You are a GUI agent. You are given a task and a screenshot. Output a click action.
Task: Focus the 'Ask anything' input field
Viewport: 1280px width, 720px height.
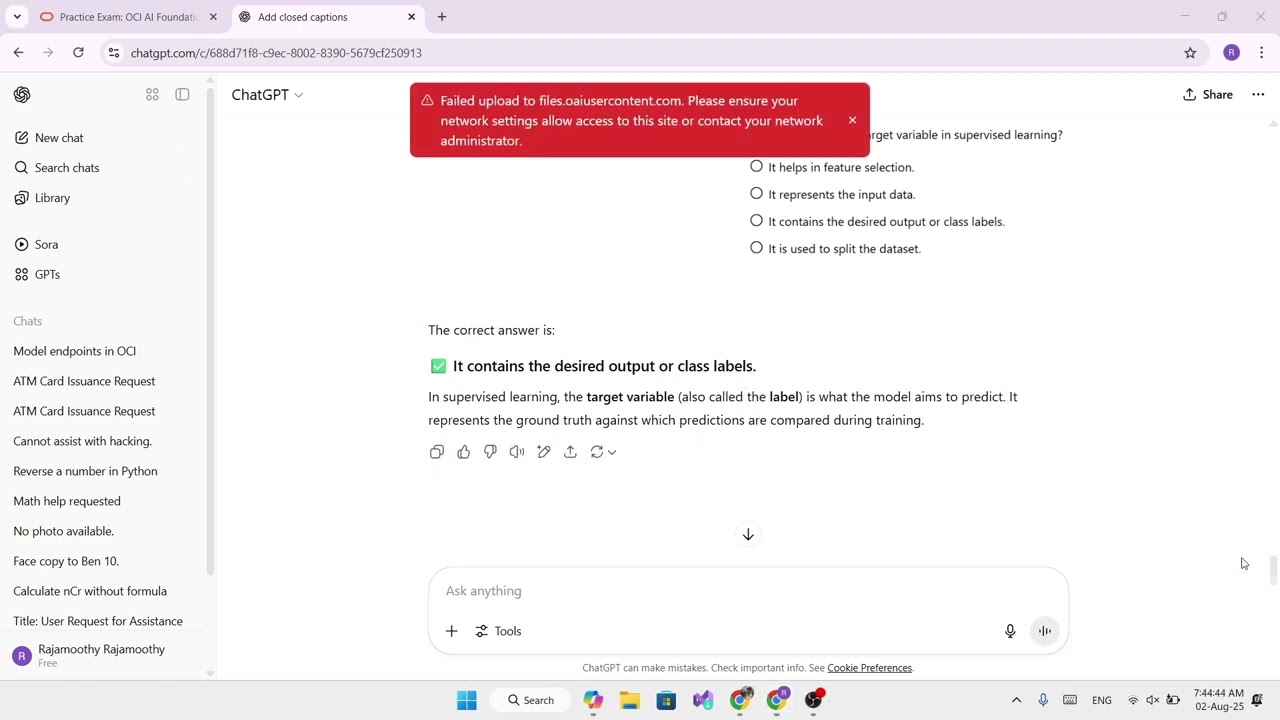coord(748,591)
